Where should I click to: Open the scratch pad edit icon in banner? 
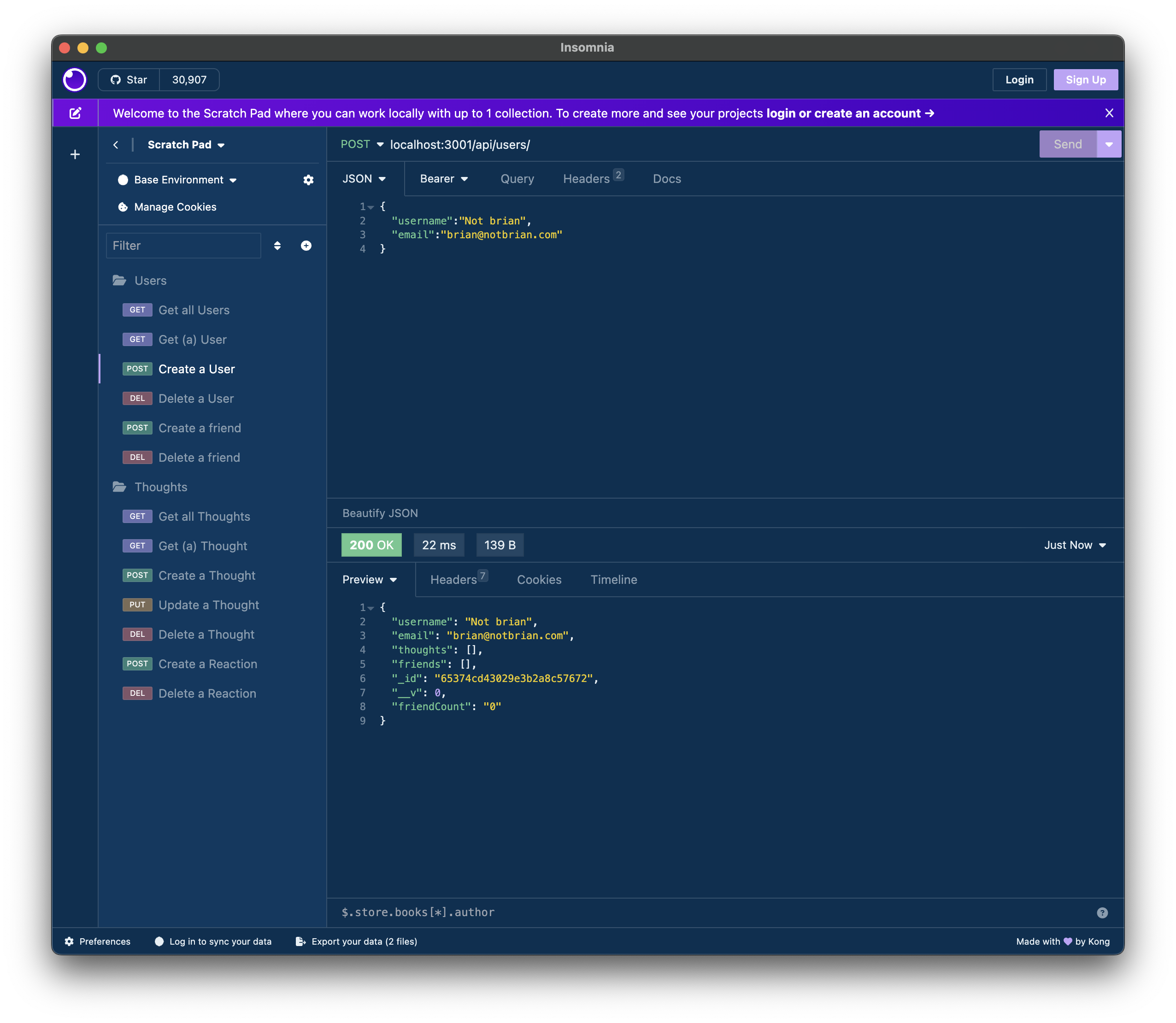click(76, 113)
